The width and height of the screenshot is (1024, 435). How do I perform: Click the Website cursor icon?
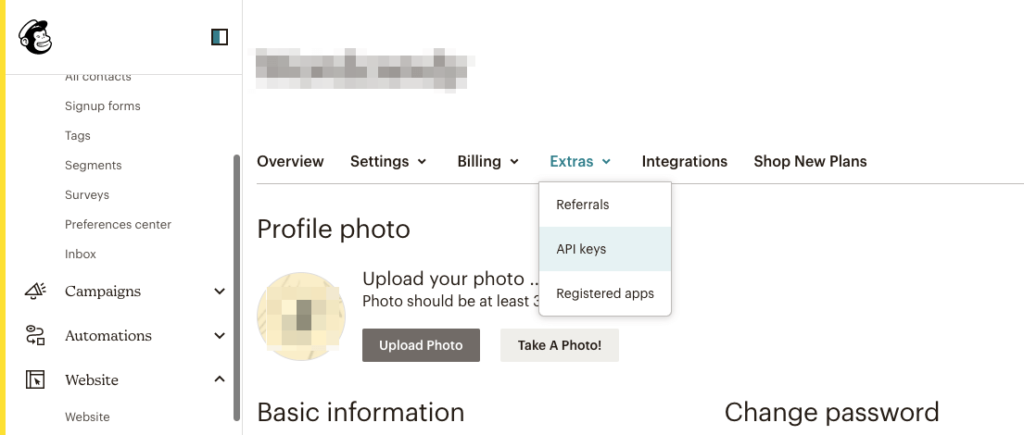(x=36, y=380)
